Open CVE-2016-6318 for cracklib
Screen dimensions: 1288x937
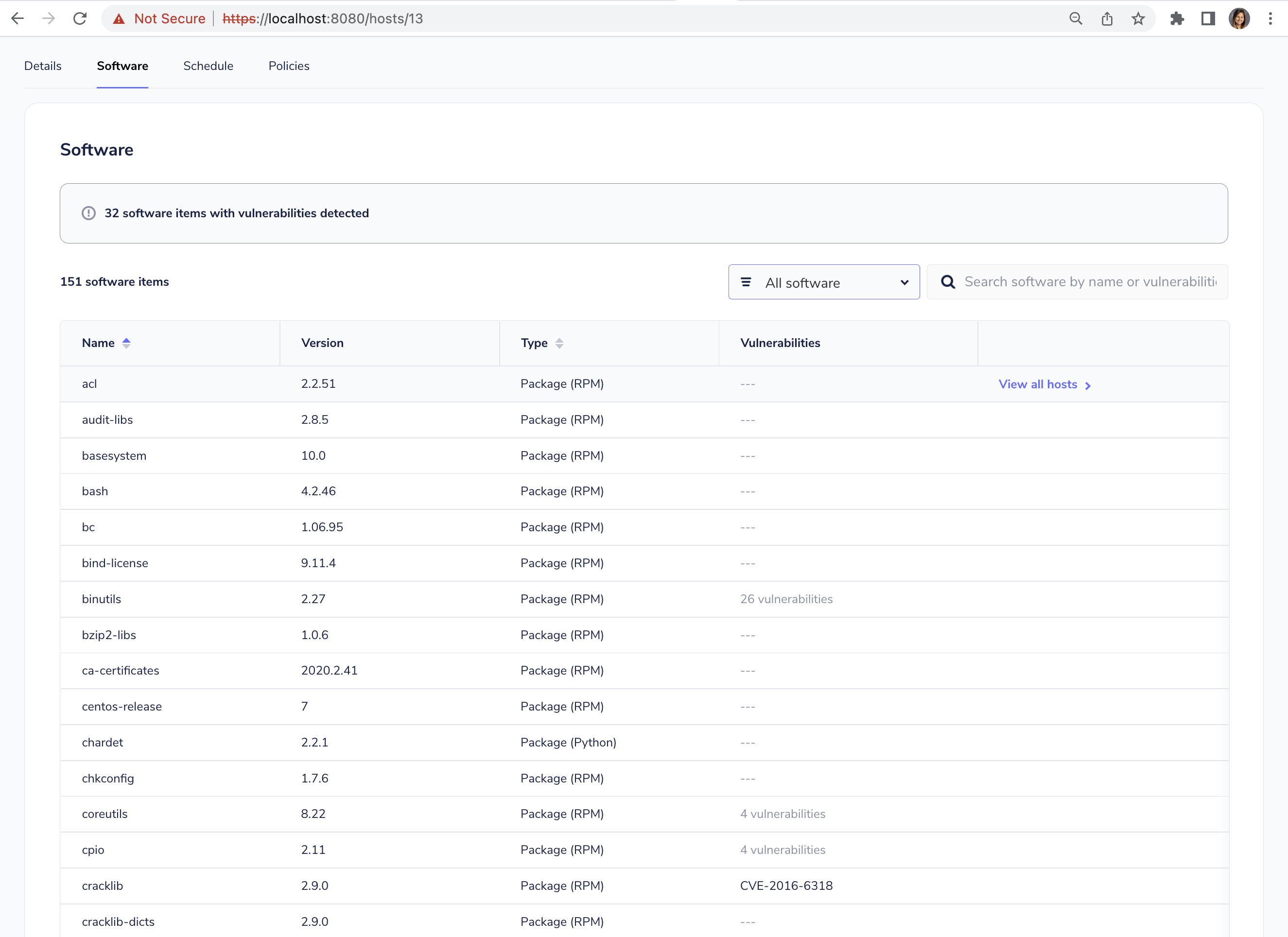pos(786,885)
